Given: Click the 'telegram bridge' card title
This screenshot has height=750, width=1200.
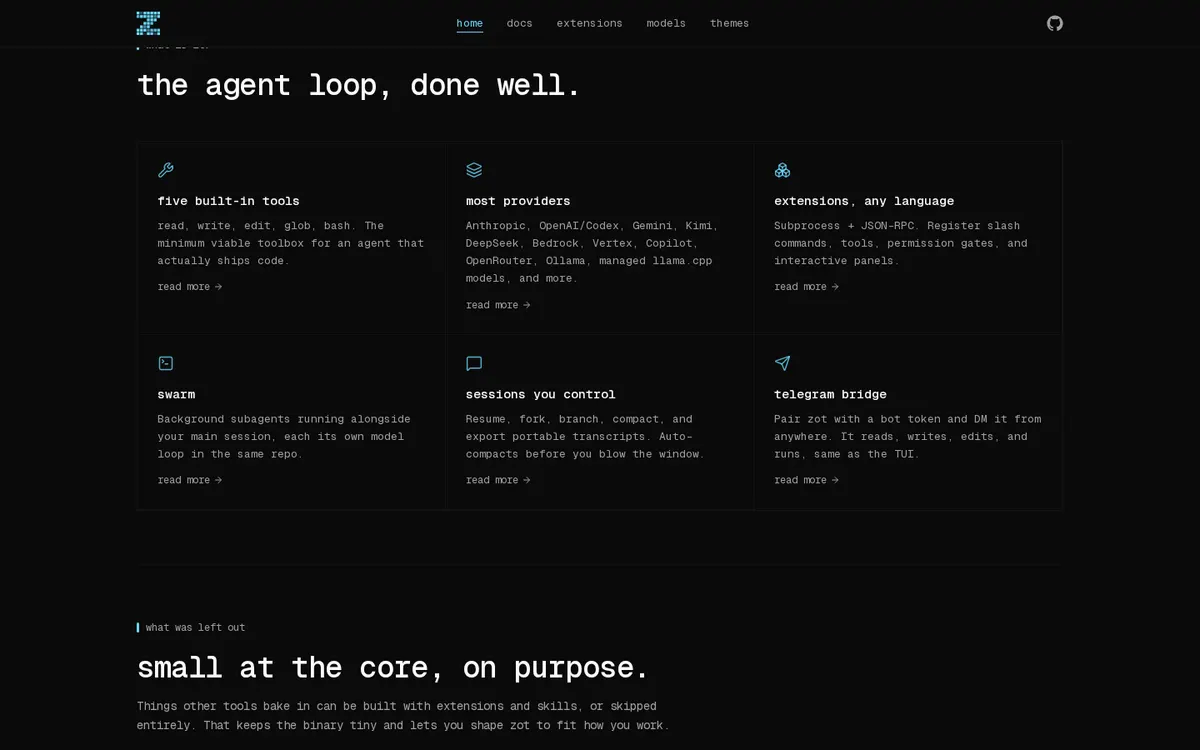Looking at the screenshot, I should pyautogui.click(x=830, y=394).
